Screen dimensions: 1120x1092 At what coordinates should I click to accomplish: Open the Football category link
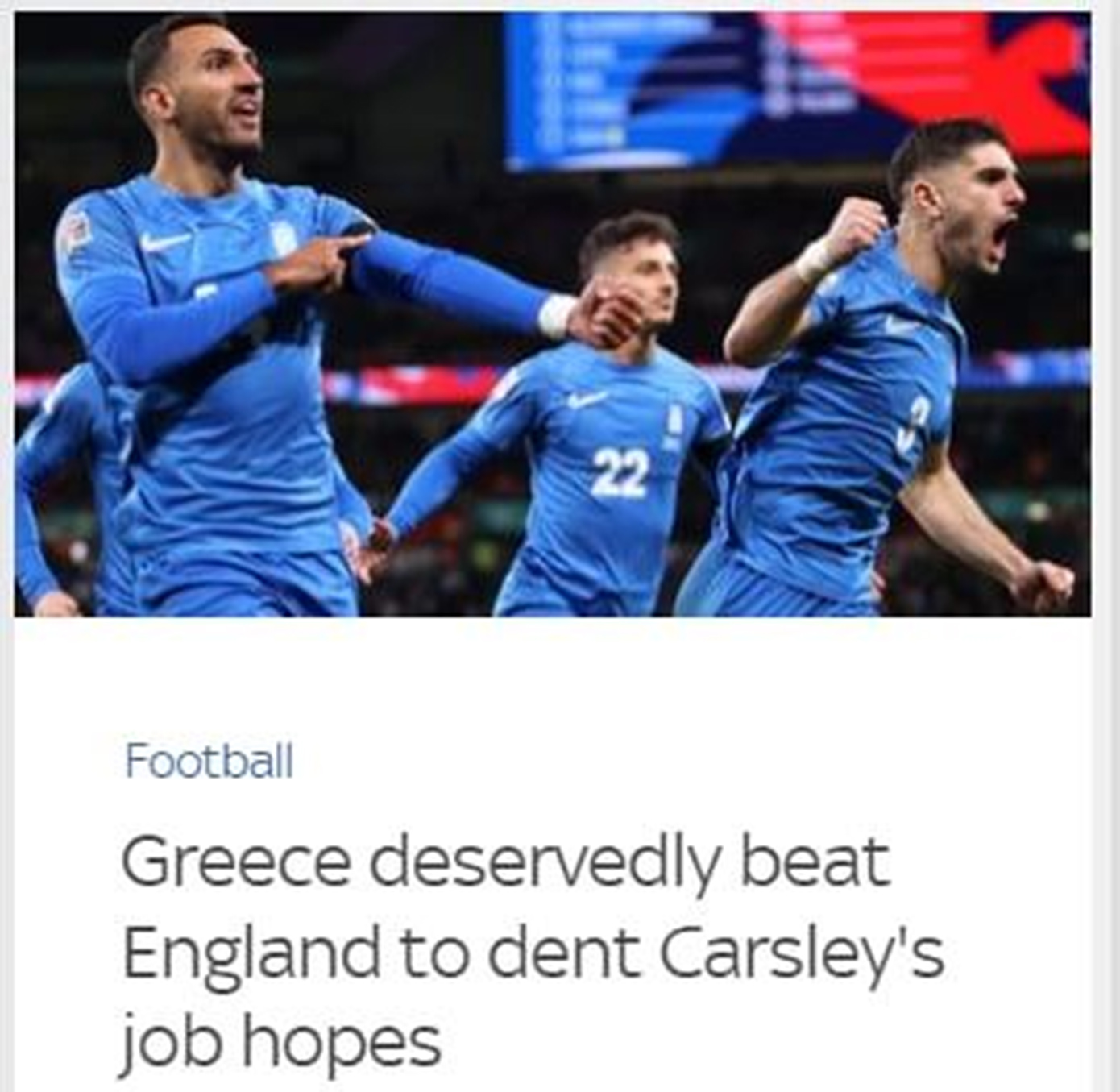click(x=209, y=761)
